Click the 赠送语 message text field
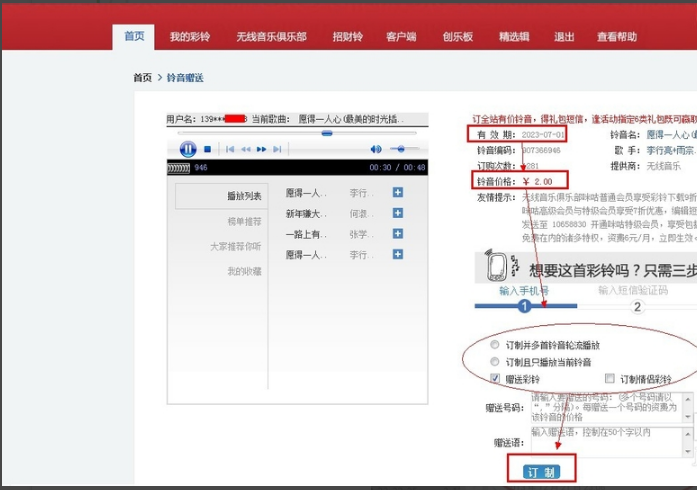The height and width of the screenshot is (490, 697). click(612, 442)
